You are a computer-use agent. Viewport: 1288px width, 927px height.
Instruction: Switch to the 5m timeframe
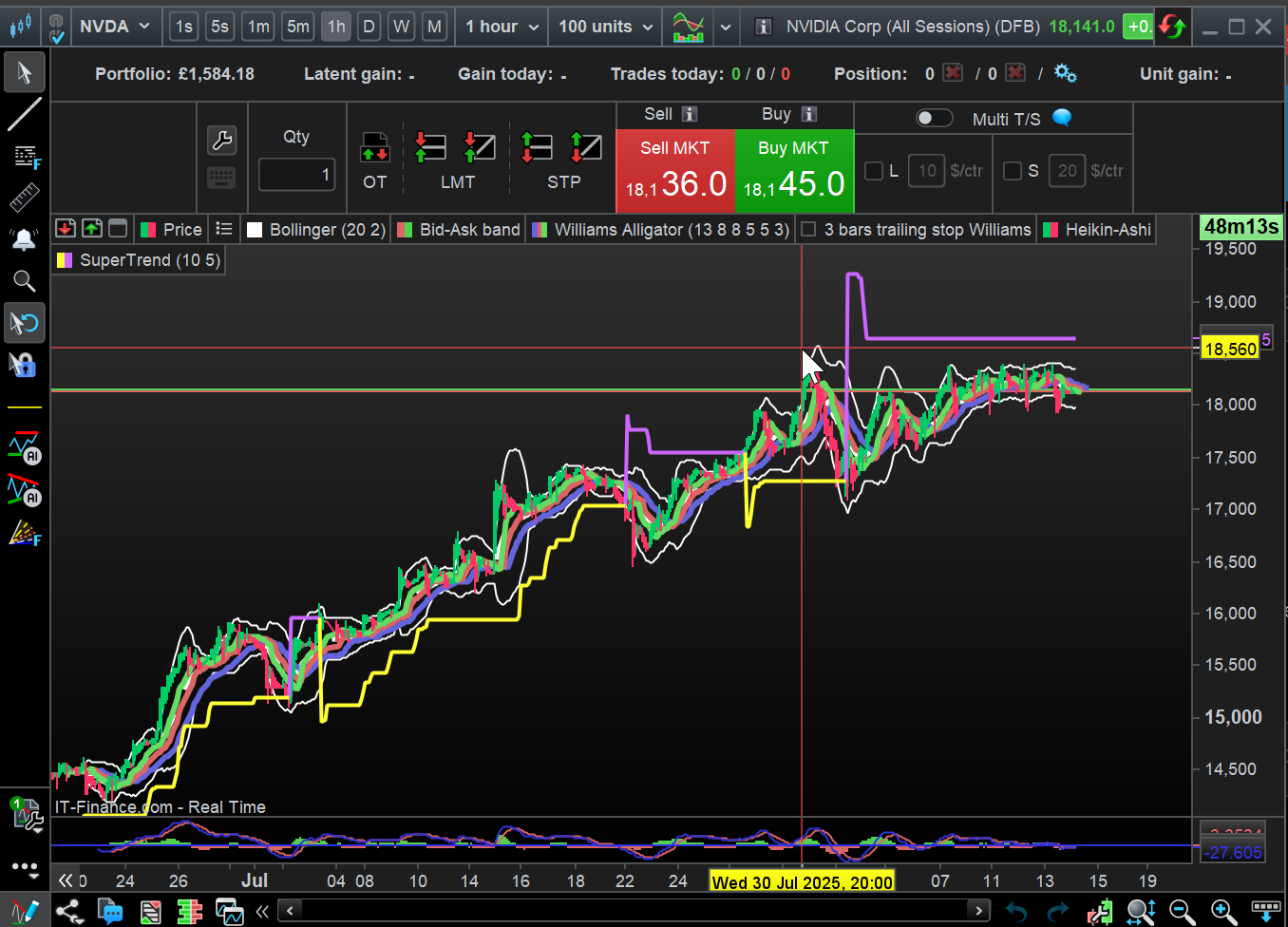(298, 27)
